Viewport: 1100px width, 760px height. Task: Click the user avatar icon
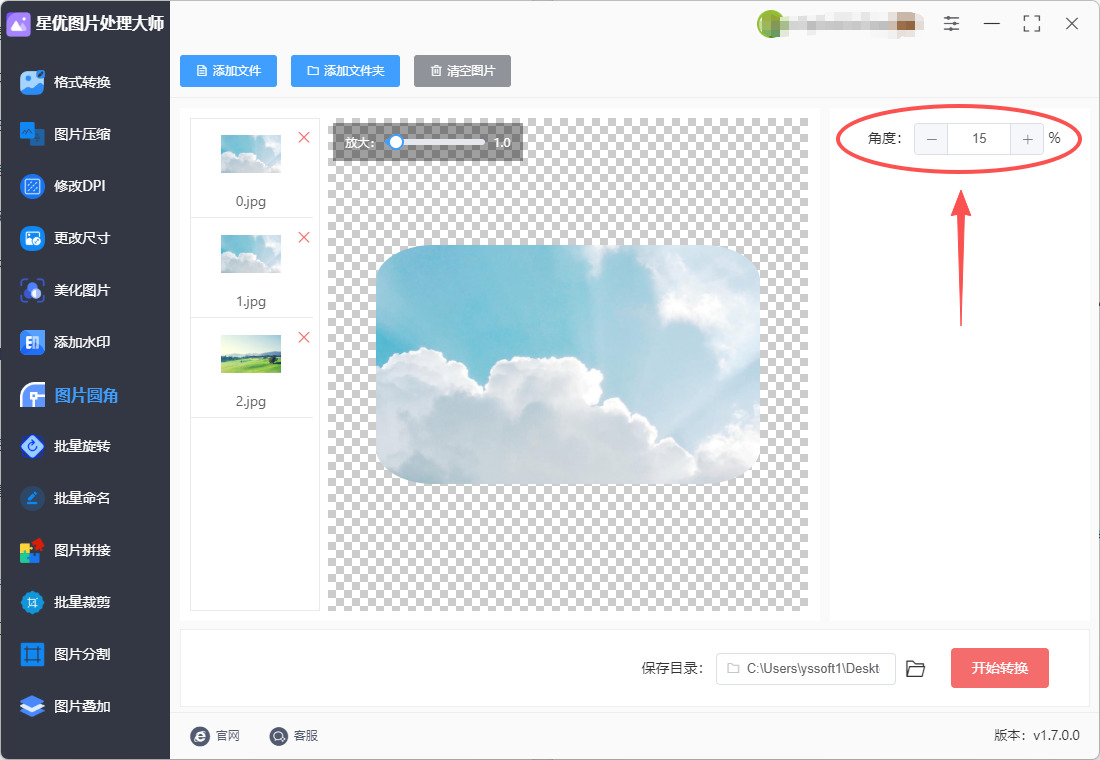click(770, 24)
